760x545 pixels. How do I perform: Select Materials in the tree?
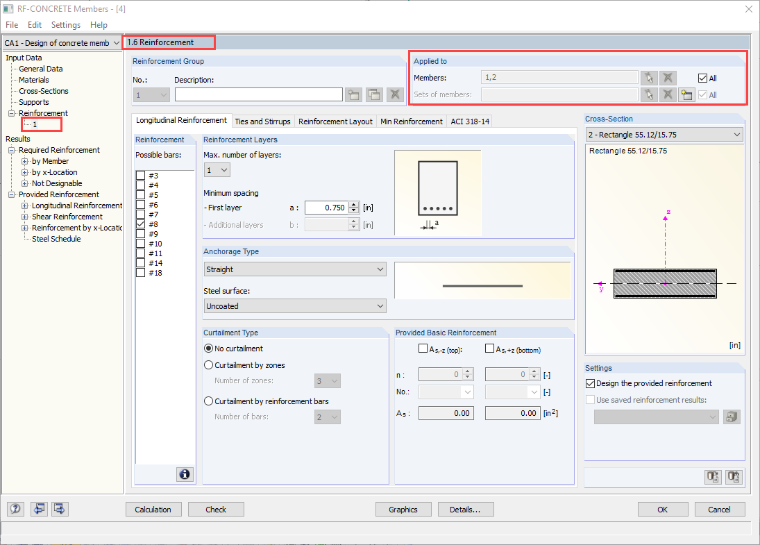coord(33,80)
